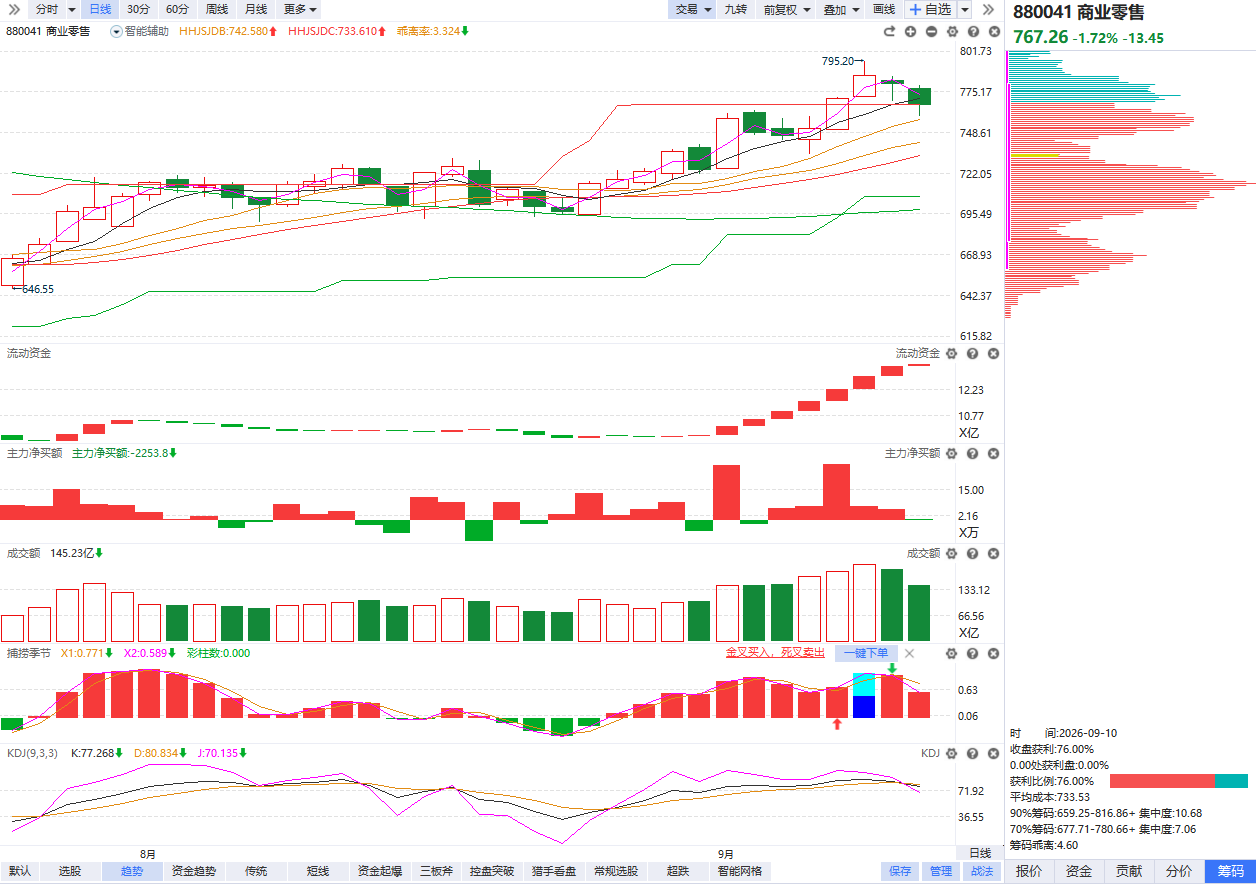Open settings gear for 流动资金 panel
1256x884 pixels.
(x=952, y=353)
